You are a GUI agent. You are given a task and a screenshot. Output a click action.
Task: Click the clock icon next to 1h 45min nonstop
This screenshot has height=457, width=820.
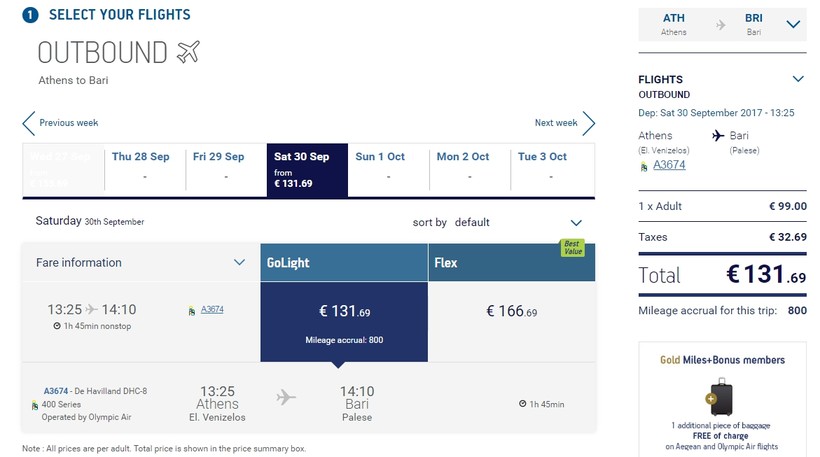(56, 326)
